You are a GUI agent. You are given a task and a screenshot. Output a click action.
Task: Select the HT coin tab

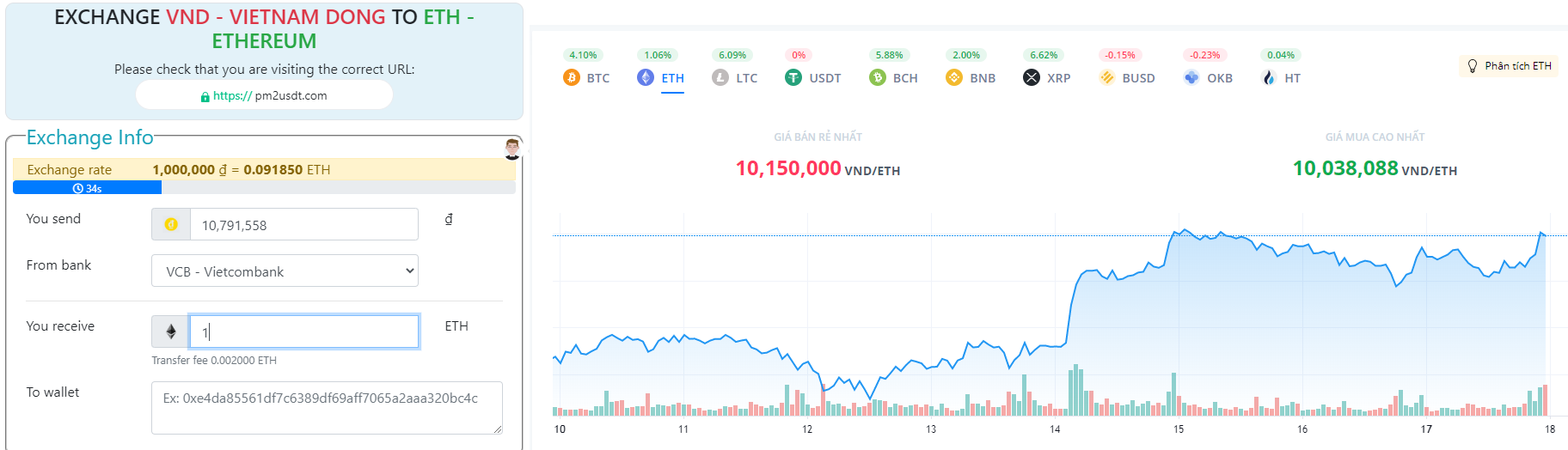click(1281, 78)
